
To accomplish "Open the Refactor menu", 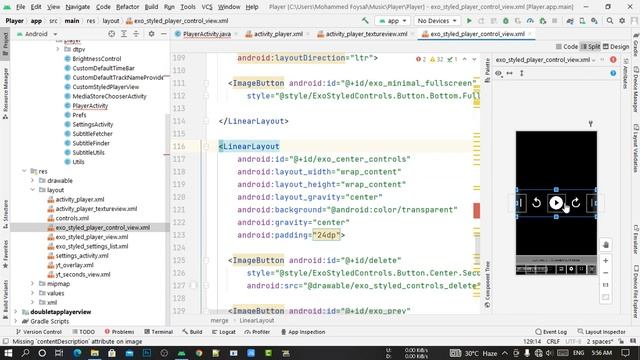I will pos(127,7).
